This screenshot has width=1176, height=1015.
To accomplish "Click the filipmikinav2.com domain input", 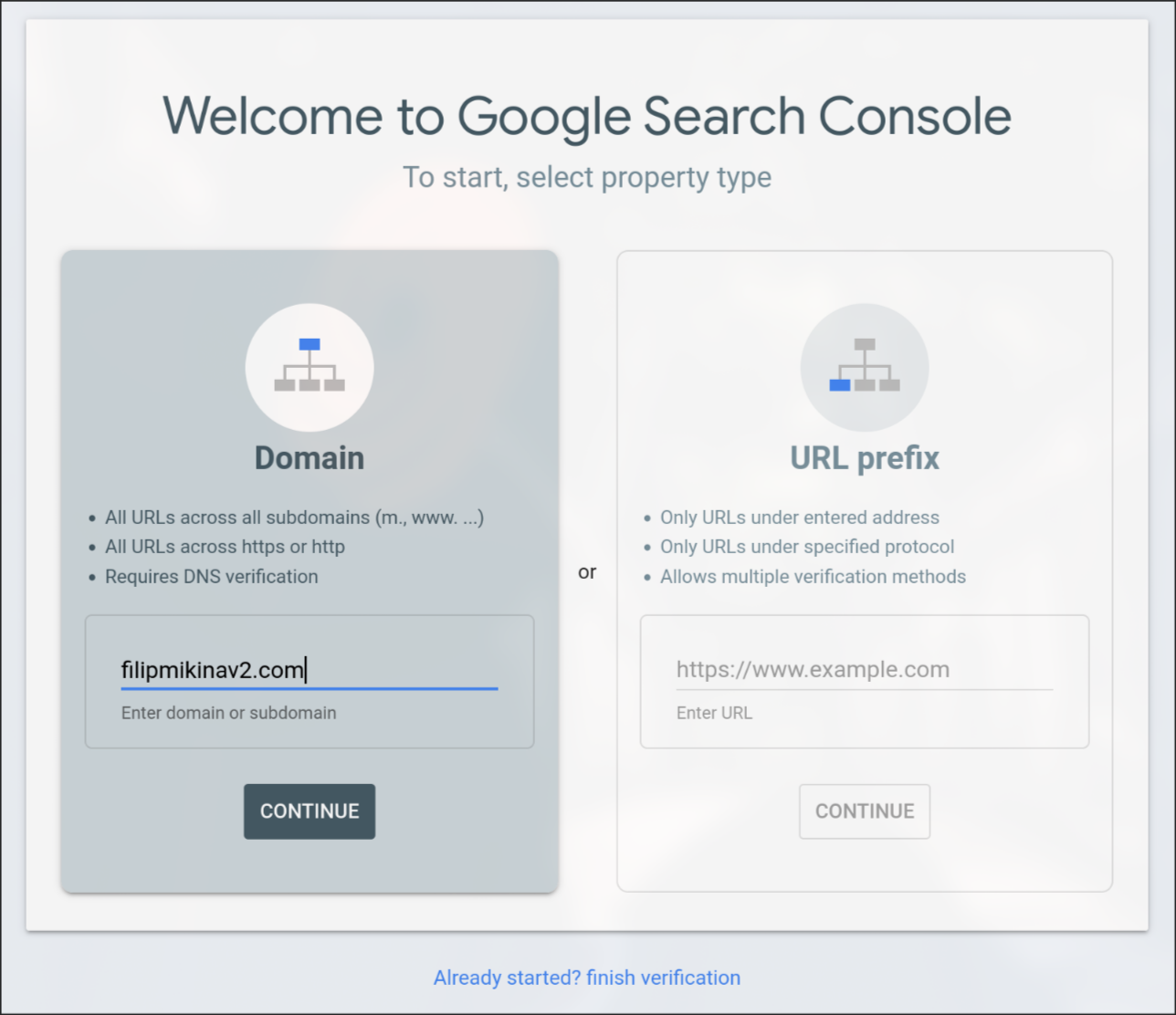I will tap(310, 669).
